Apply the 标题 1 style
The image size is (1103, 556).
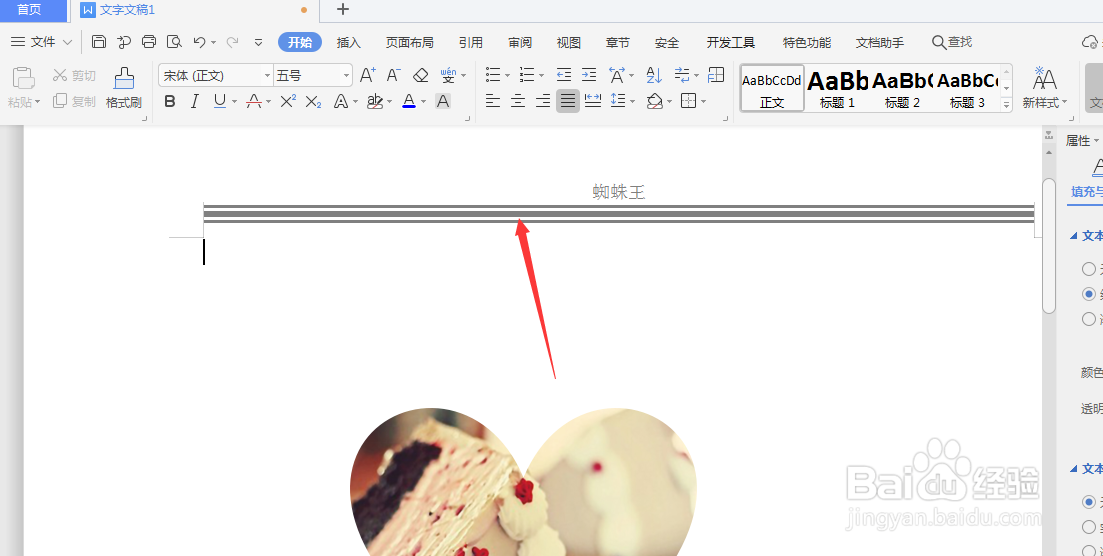[x=837, y=88]
